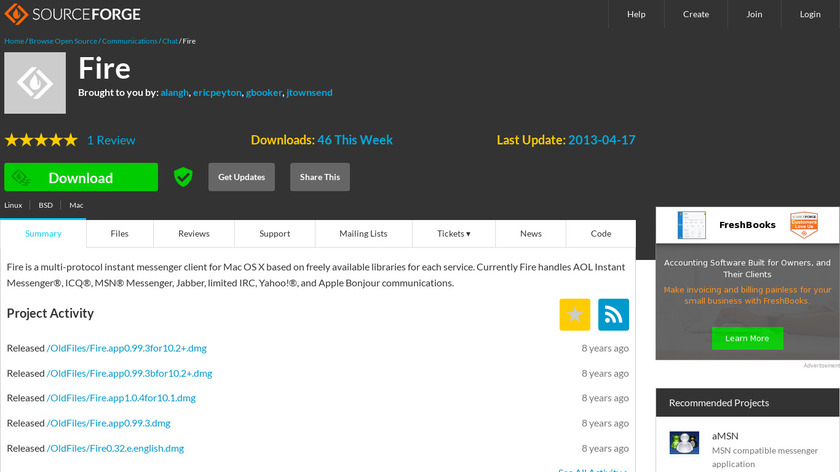Open the Help menu item

pyautogui.click(x=636, y=14)
